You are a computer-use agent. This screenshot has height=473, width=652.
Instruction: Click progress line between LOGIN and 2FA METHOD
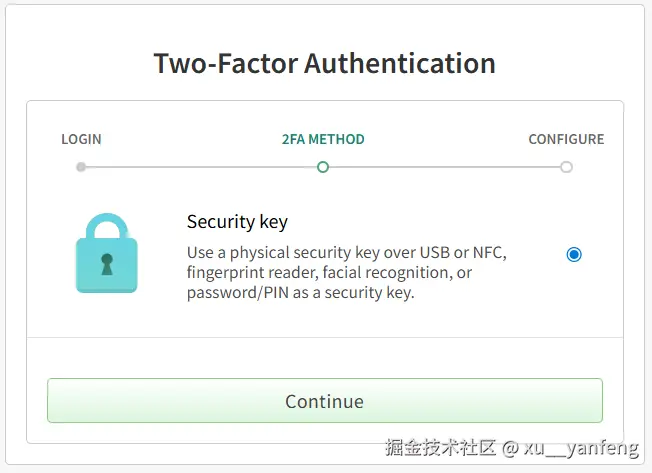200,167
